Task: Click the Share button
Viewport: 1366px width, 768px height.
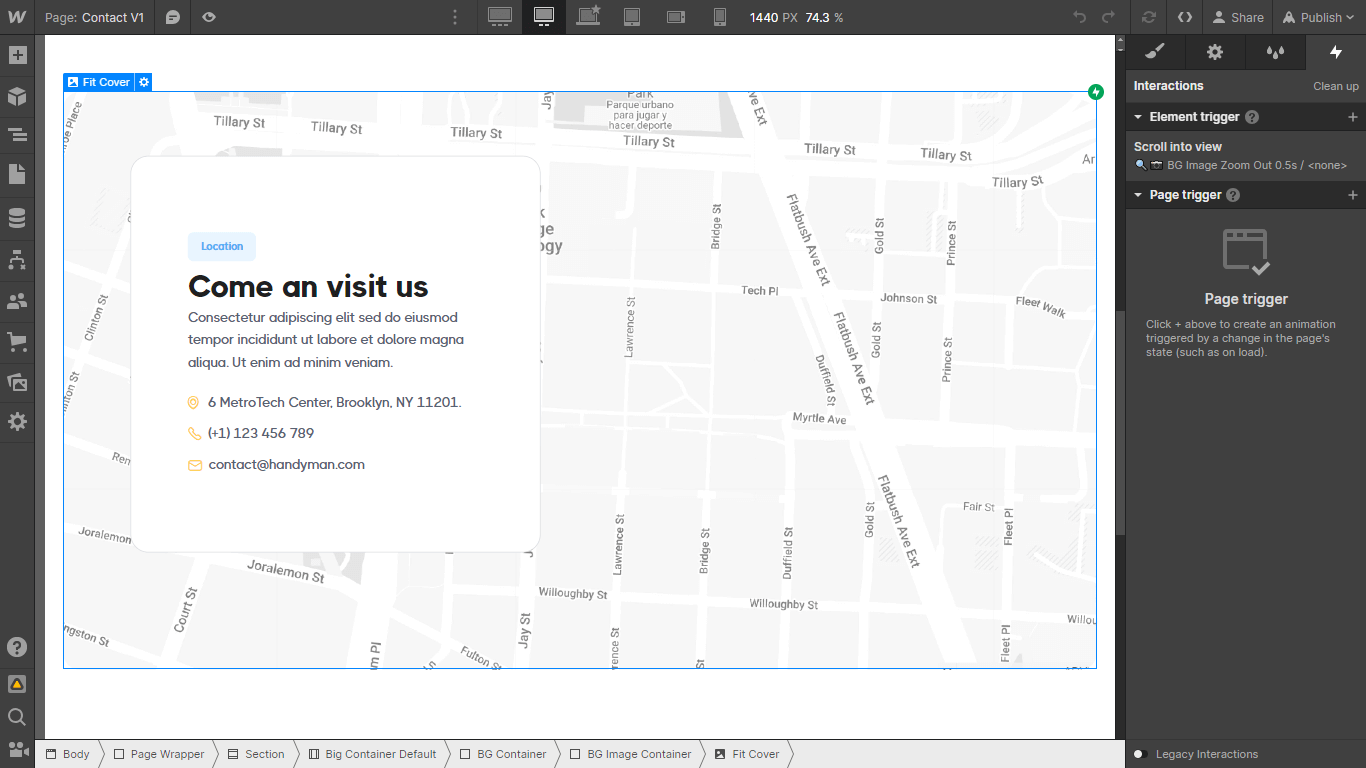Action: point(1238,17)
